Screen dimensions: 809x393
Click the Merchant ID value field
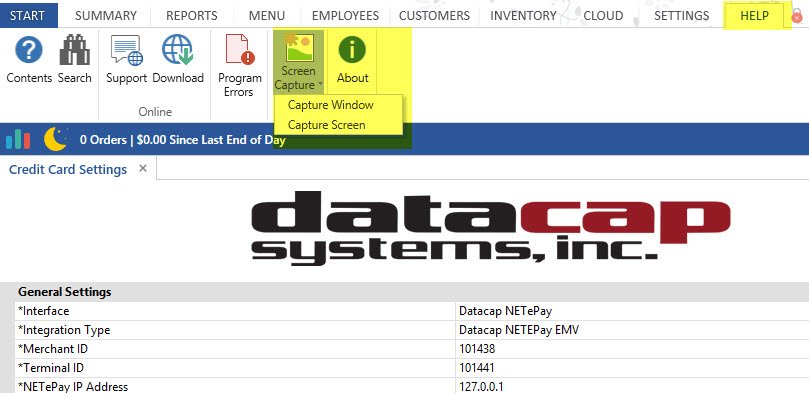tap(632, 349)
